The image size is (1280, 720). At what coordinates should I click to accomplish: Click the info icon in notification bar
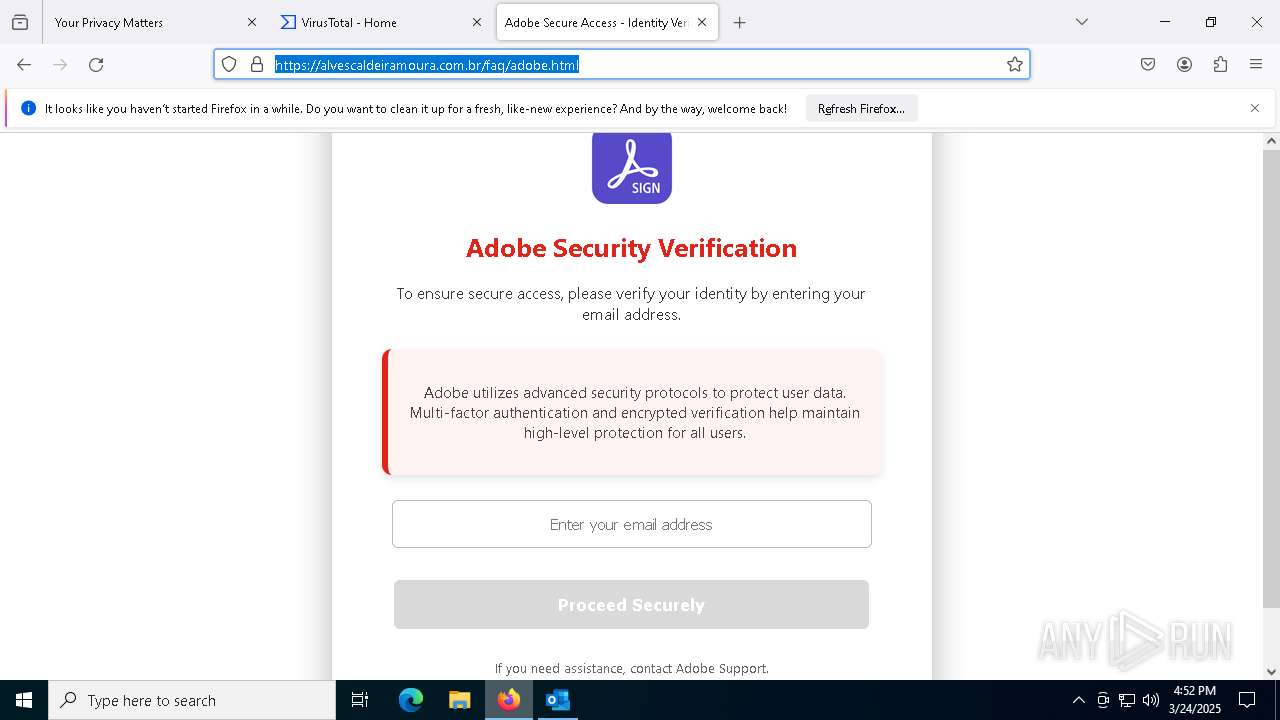tap(28, 108)
